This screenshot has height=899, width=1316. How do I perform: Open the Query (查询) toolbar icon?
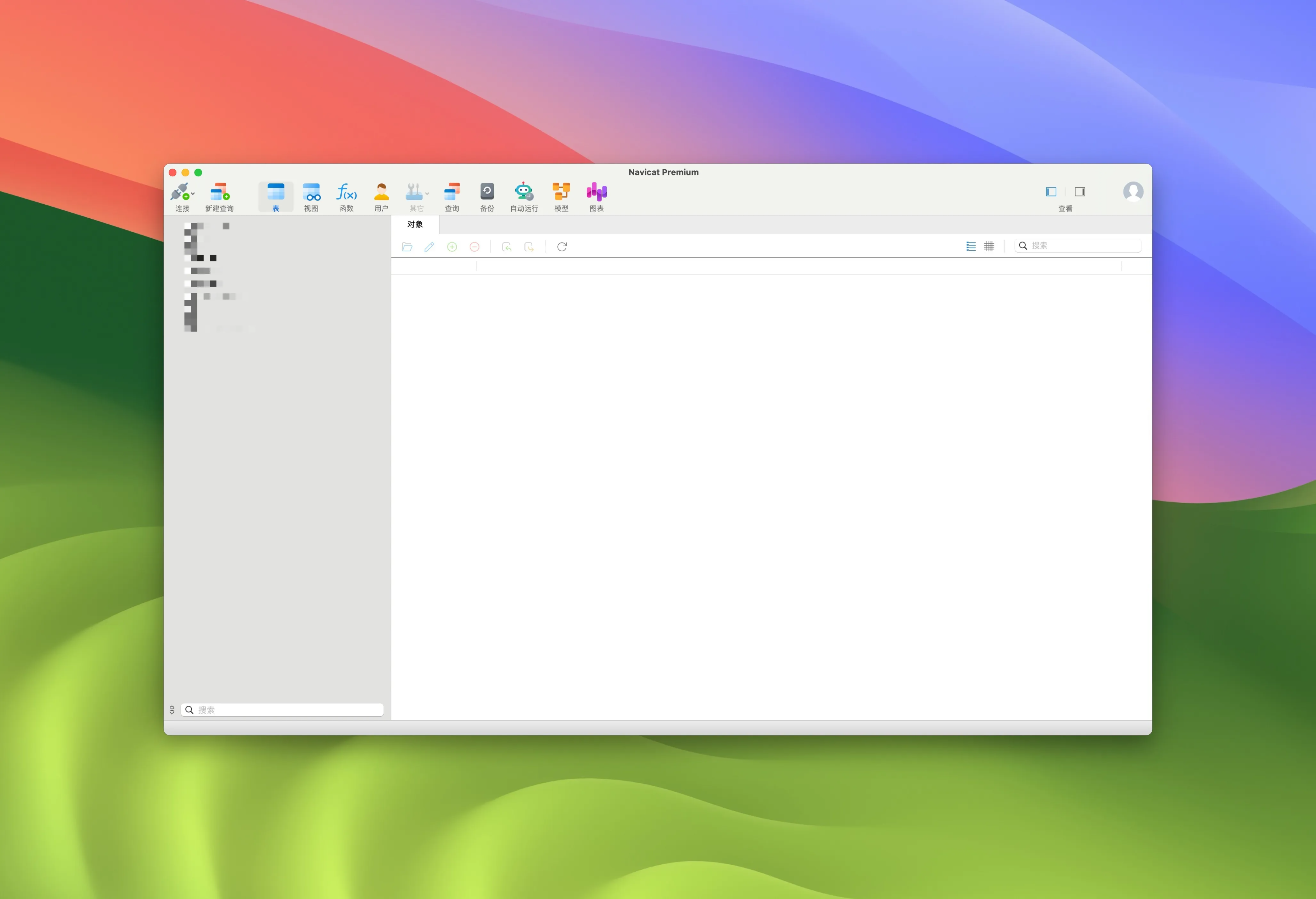452,192
